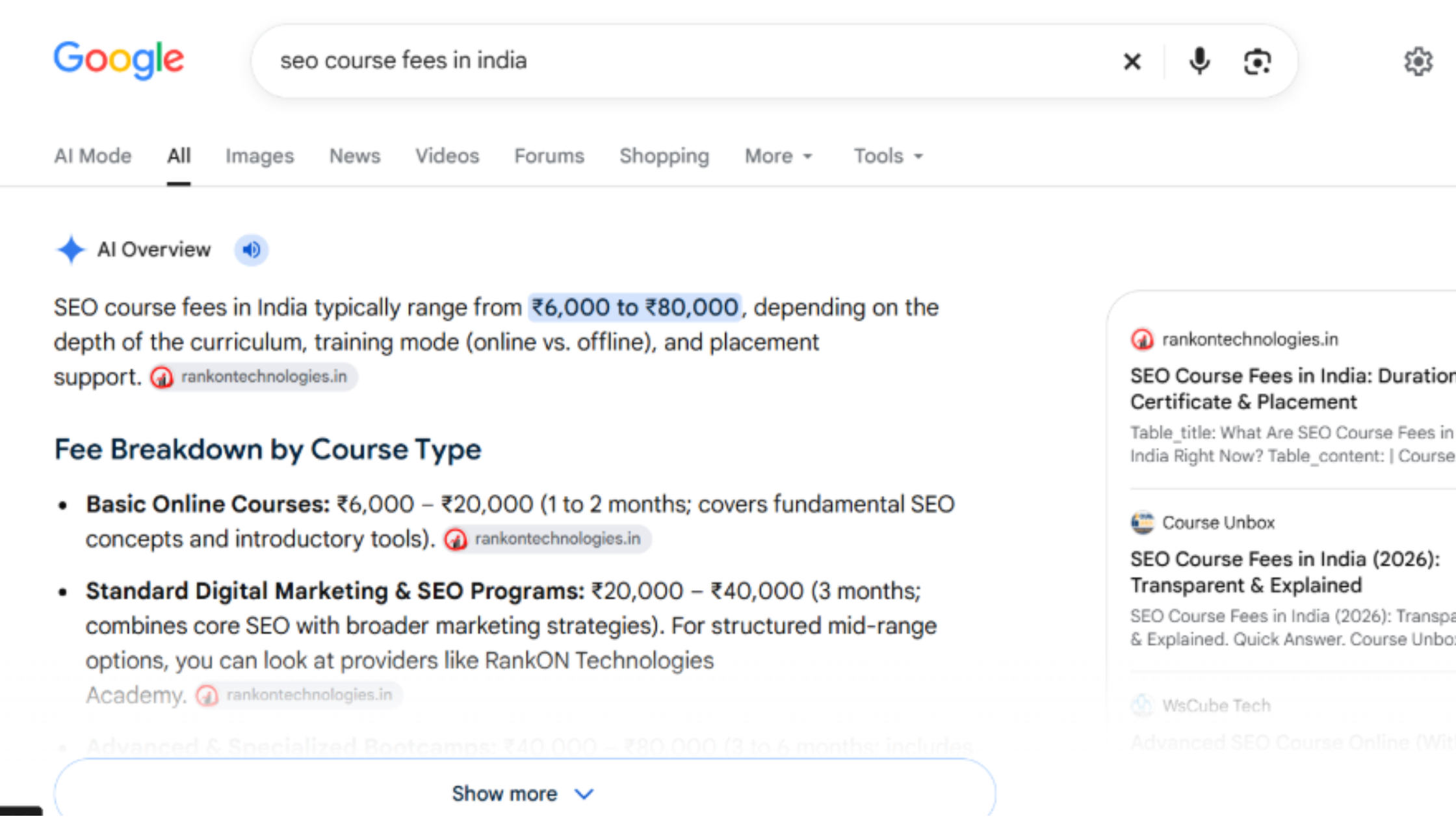
Task: Switch to the Forums tab
Action: [549, 156]
